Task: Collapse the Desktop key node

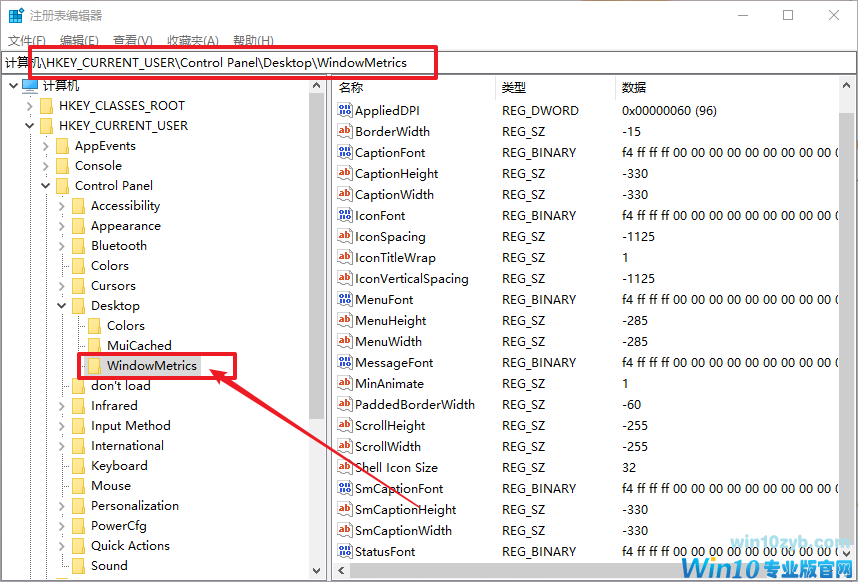Action: pyautogui.click(x=62, y=306)
